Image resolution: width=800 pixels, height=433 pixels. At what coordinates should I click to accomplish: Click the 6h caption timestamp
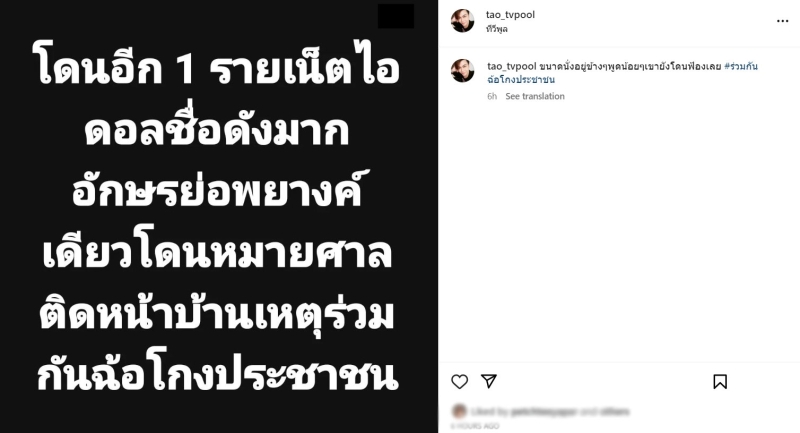(492, 96)
